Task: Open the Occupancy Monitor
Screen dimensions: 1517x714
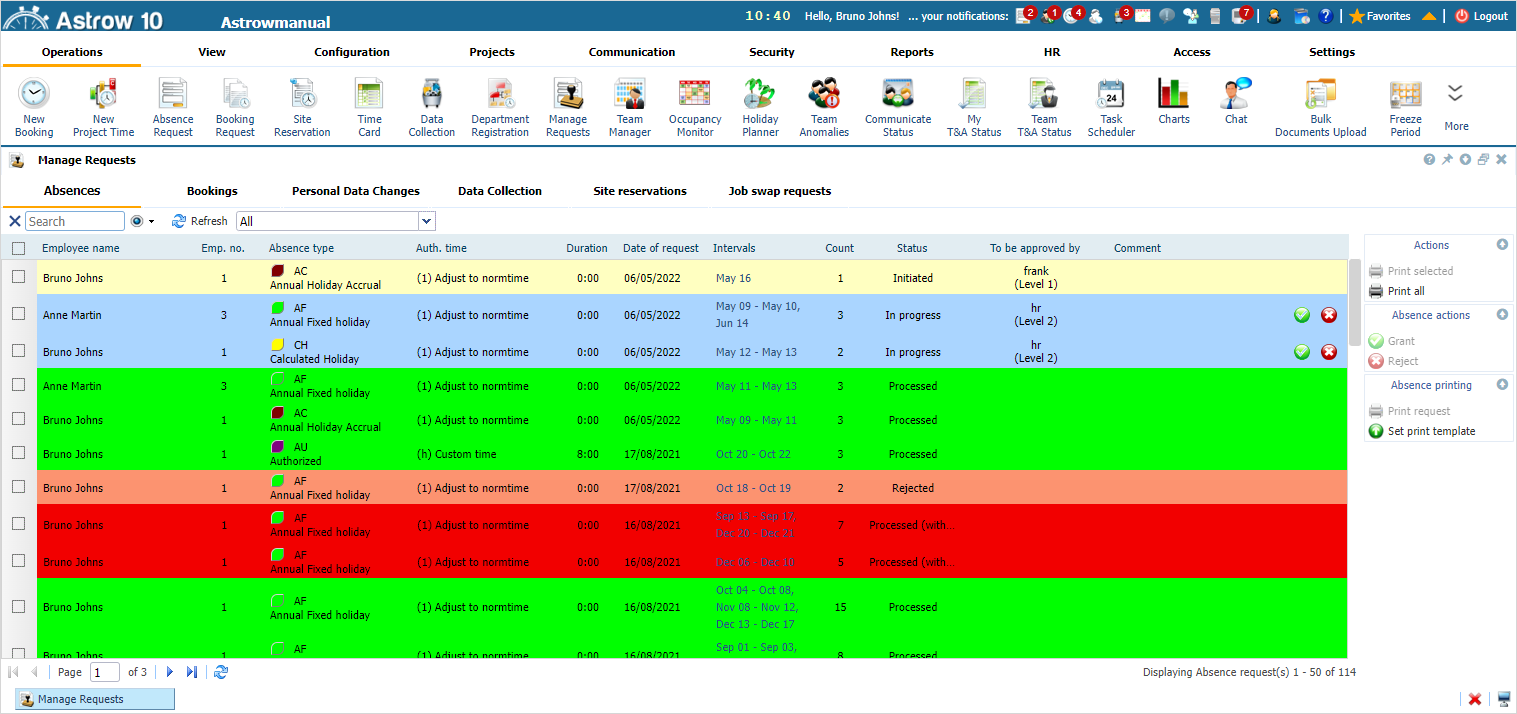Action: [x=694, y=105]
